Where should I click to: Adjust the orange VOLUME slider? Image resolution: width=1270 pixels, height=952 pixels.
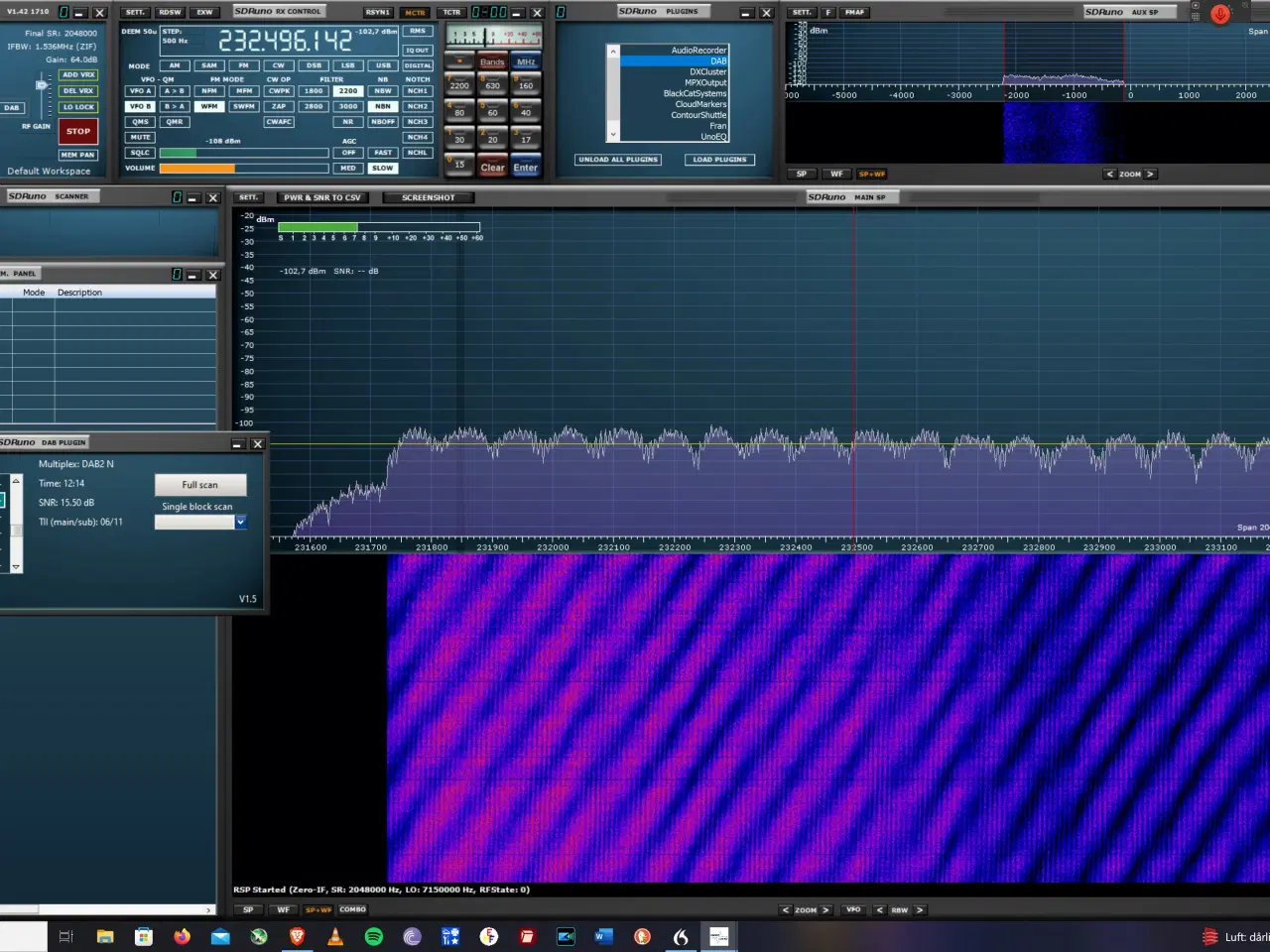pos(244,169)
